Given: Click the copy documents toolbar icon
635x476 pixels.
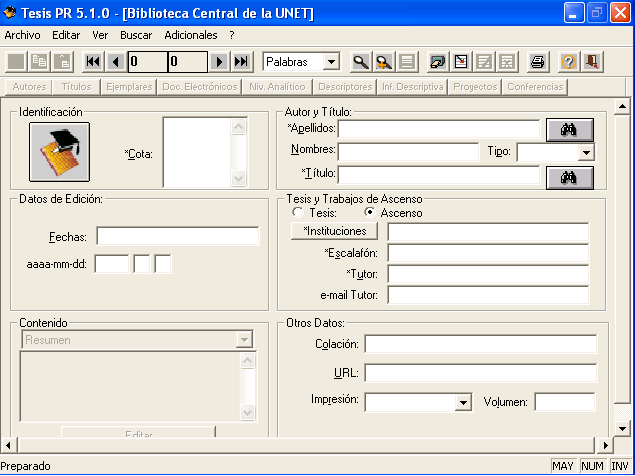Looking at the screenshot, I should coord(39,62).
